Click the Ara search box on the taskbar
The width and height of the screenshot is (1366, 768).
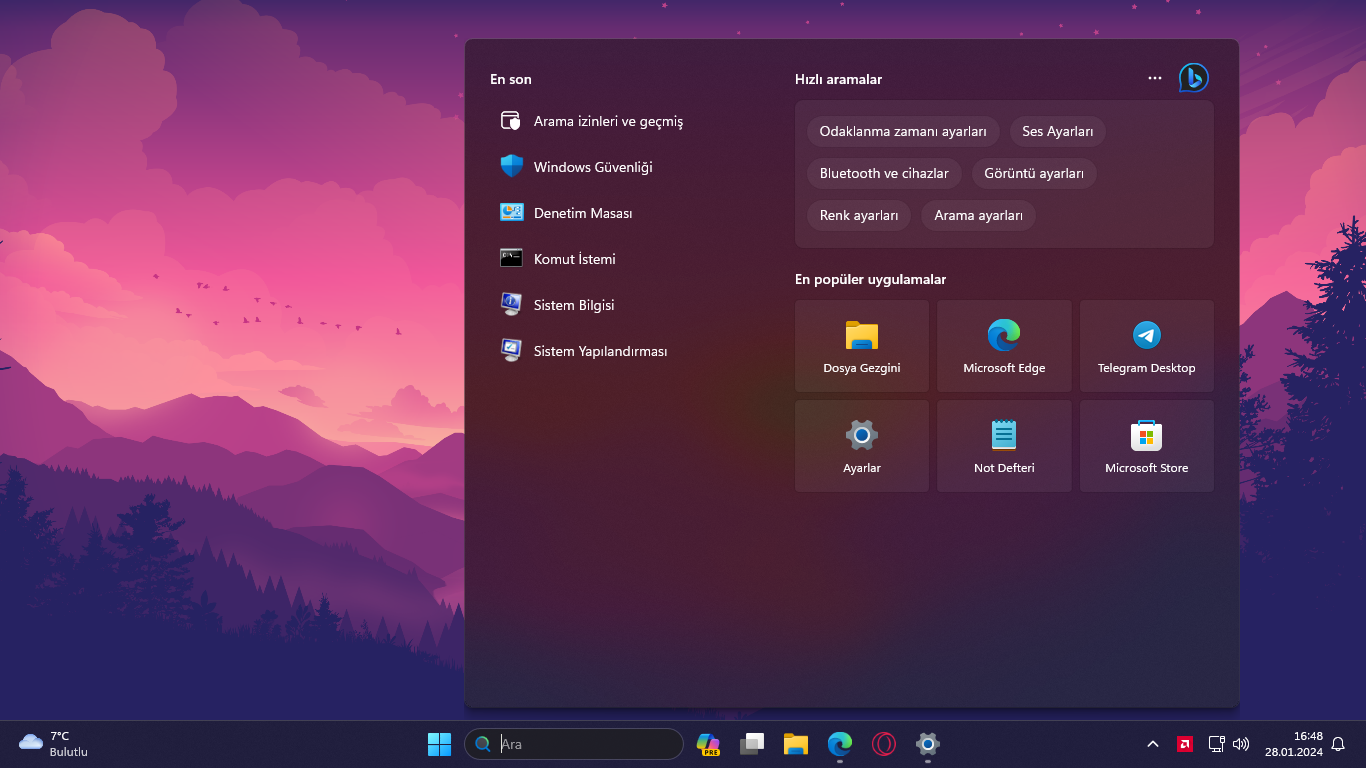(574, 744)
